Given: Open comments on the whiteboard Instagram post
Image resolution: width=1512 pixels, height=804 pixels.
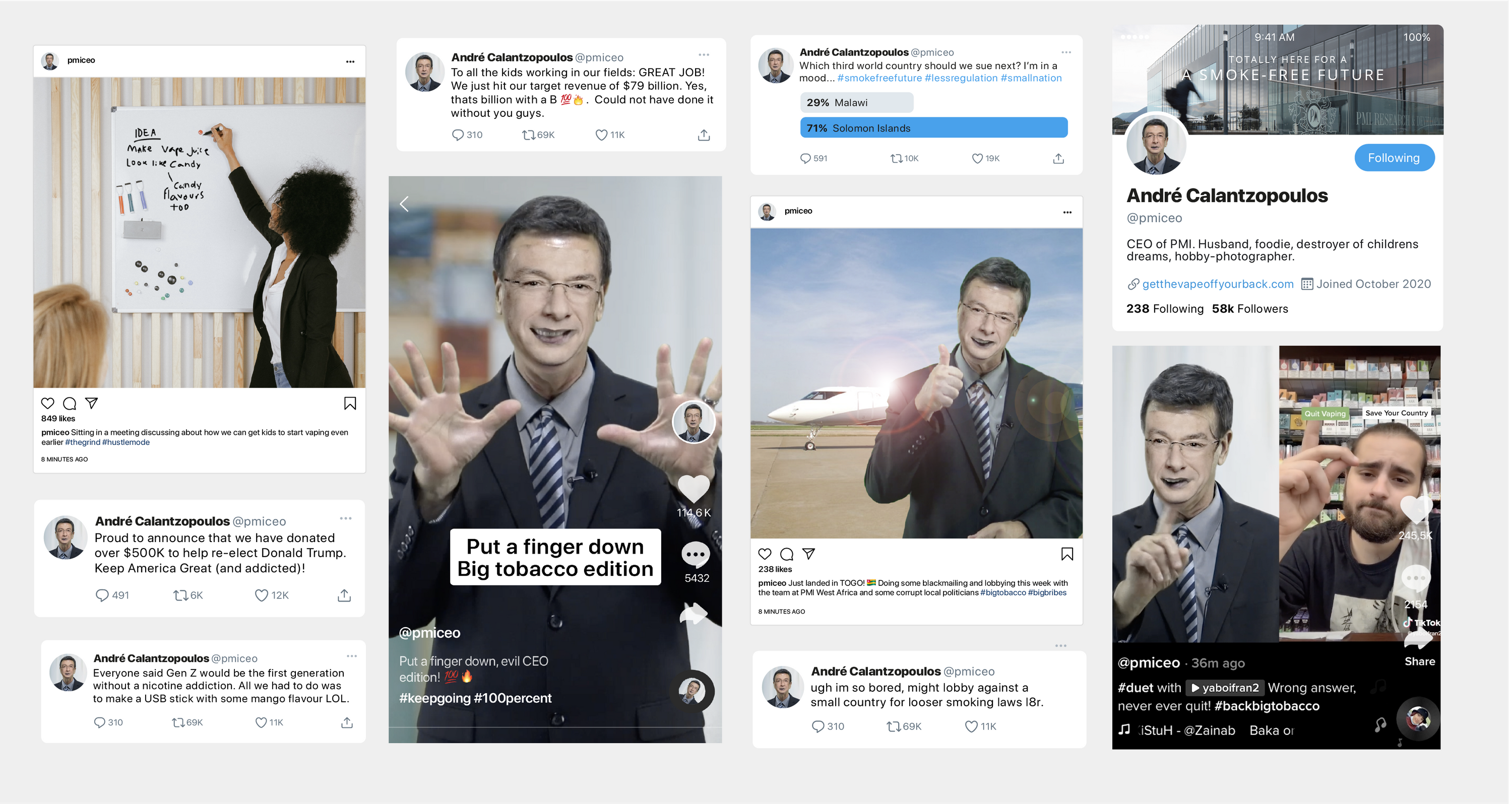Looking at the screenshot, I should pyautogui.click(x=70, y=403).
